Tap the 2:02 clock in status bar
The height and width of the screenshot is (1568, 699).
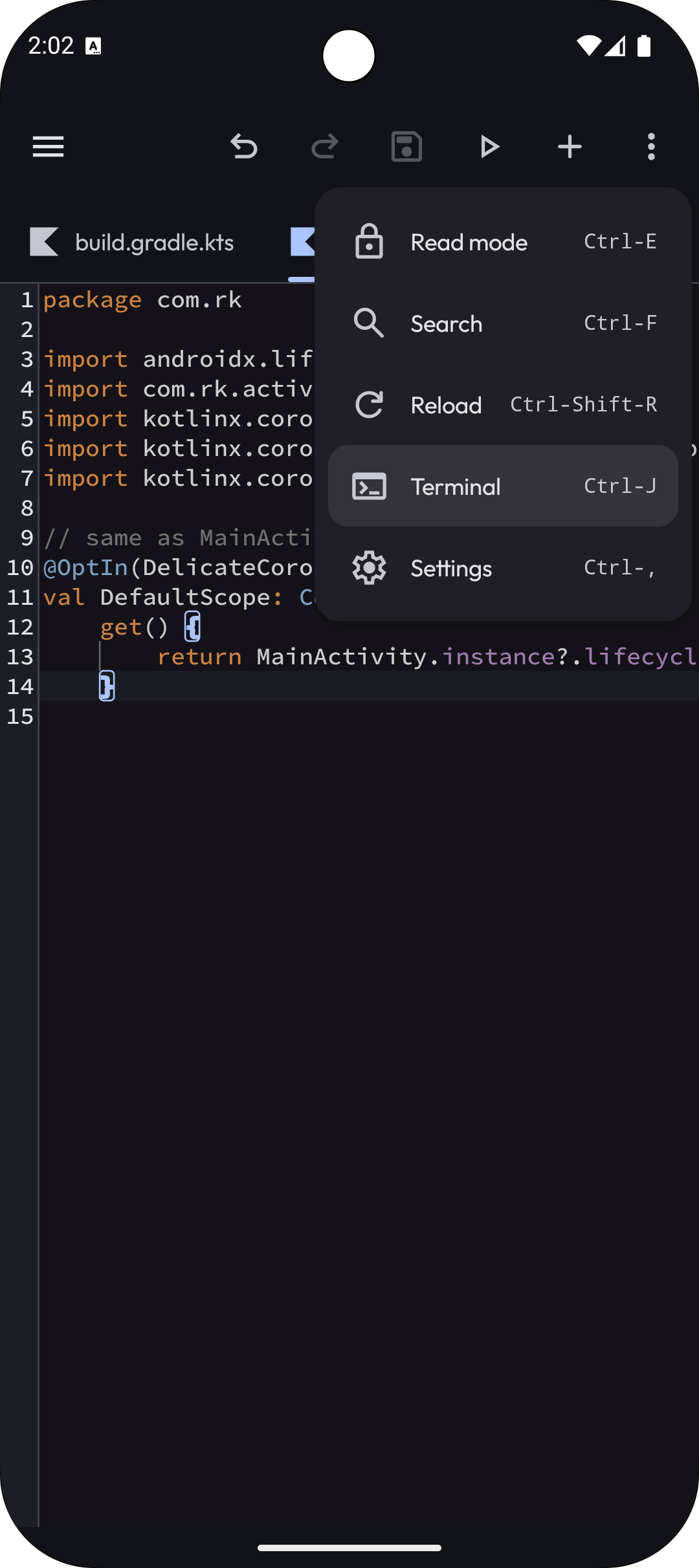click(51, 45)
